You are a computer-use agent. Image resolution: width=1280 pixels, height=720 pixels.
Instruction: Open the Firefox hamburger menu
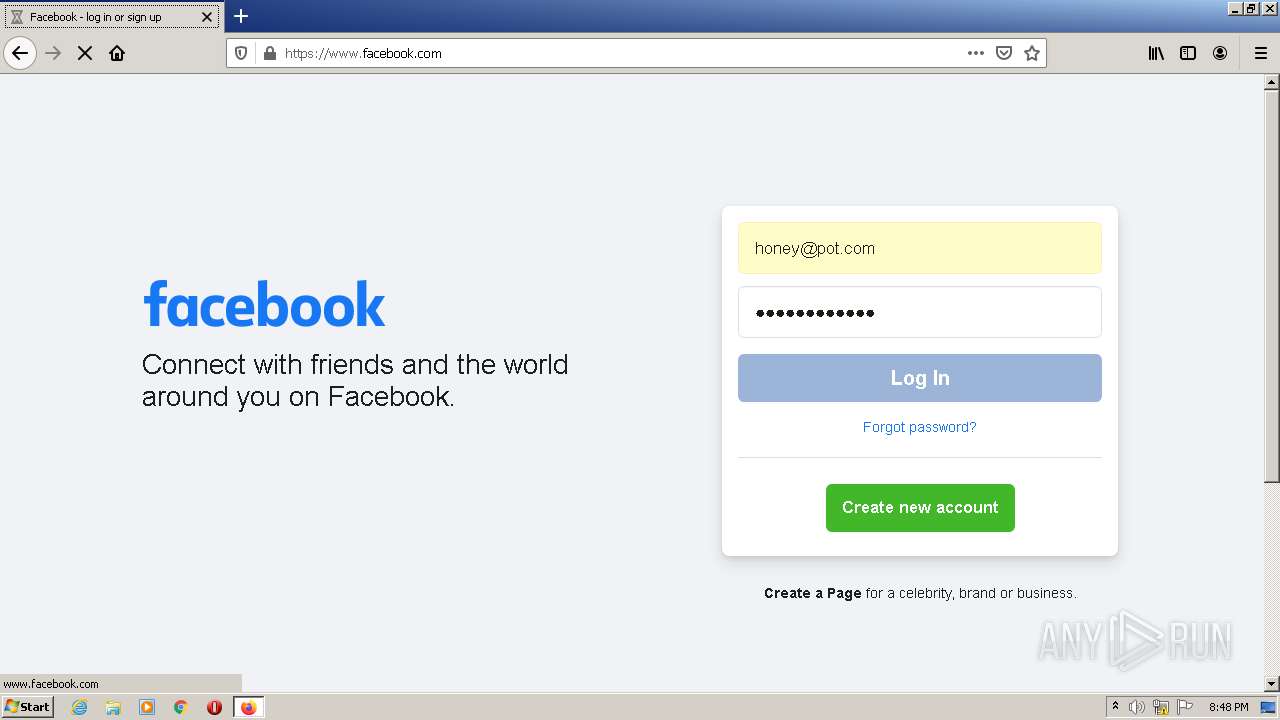(1260, 53)
